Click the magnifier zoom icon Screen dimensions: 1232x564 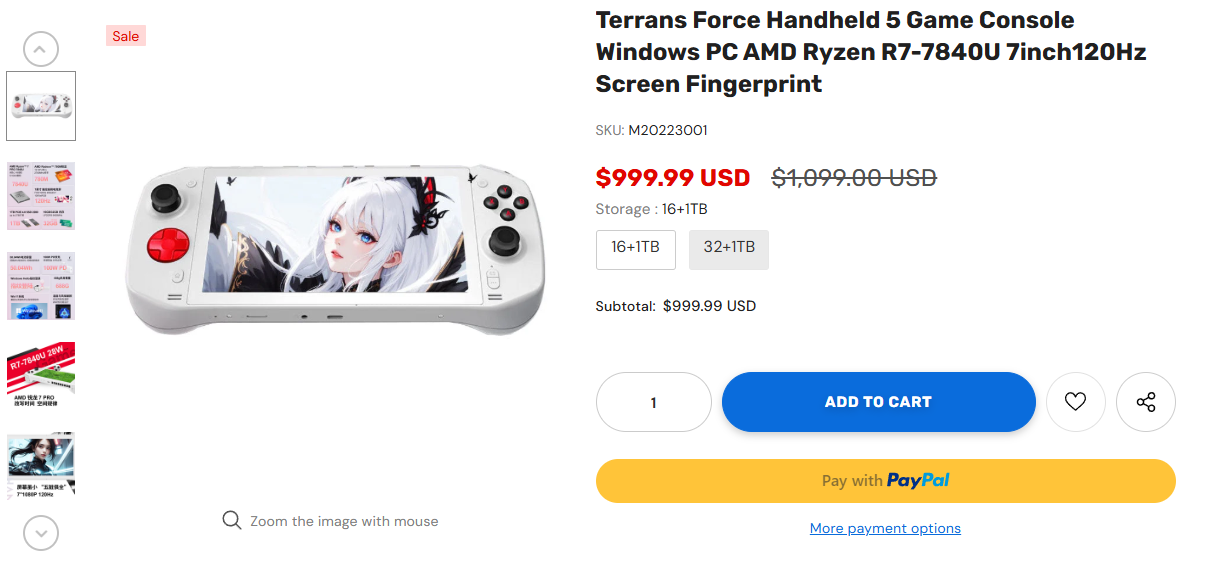pyautogui.click(x=232, y=521)
